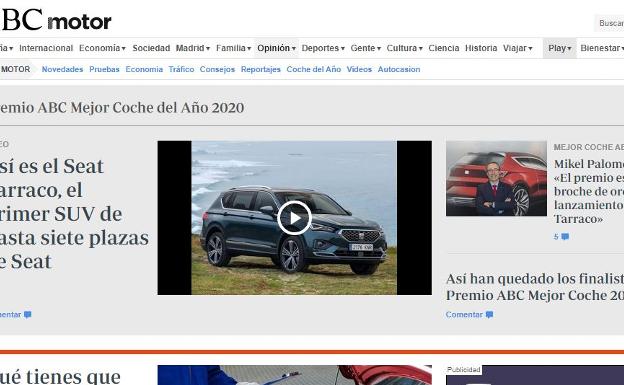
Task: Open Historia section
Action: (x=481, y=48)
